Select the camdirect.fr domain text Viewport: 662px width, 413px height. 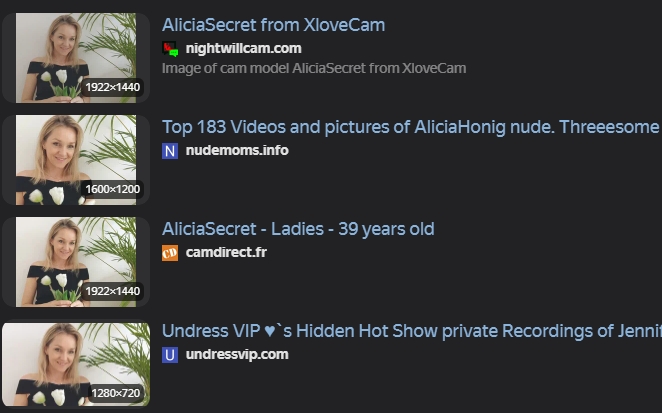click(x=226, y=253)
